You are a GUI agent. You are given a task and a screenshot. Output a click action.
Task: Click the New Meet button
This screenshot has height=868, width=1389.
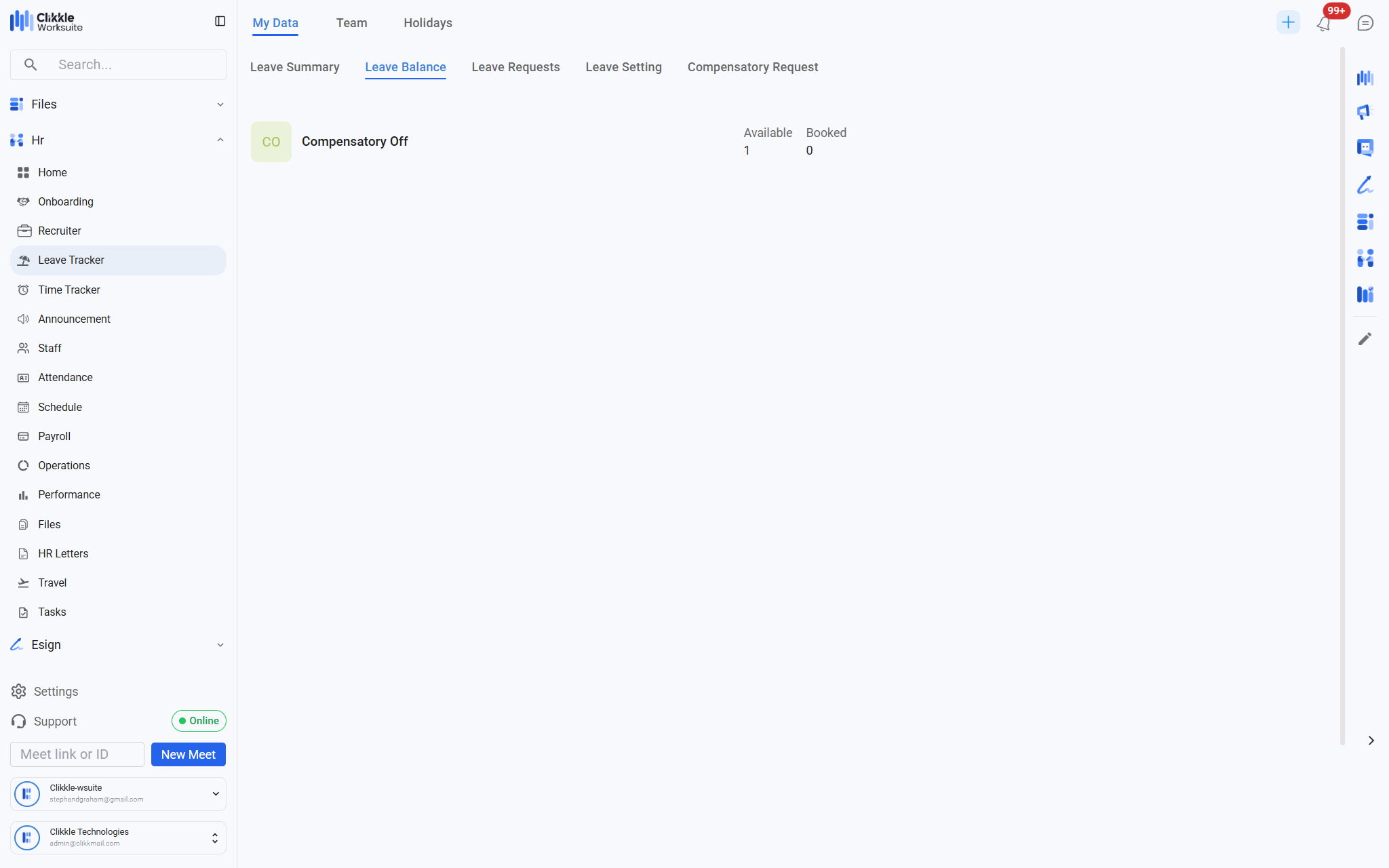coord(188,754)
